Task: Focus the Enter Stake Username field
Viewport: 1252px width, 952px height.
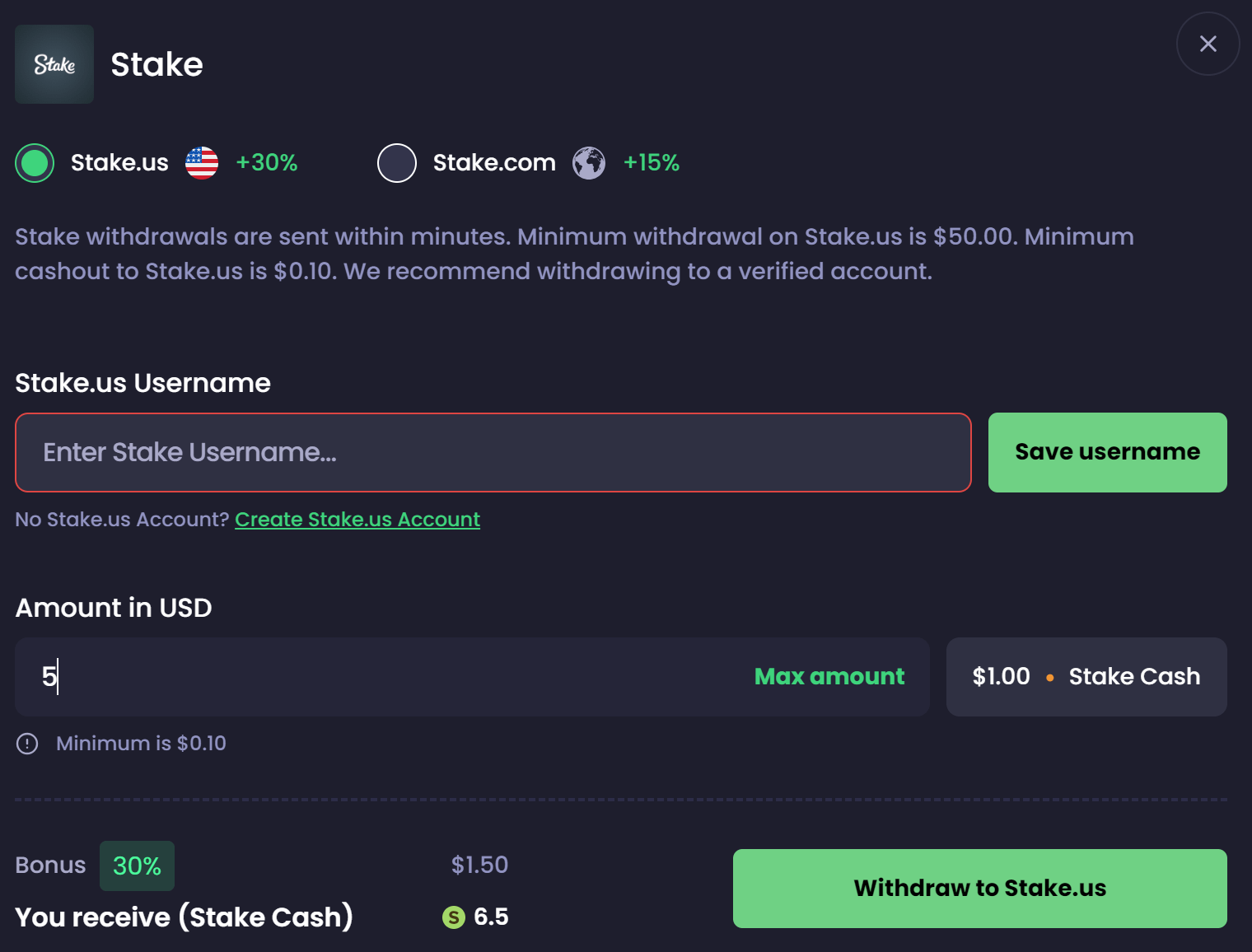Action: (493, 453)
